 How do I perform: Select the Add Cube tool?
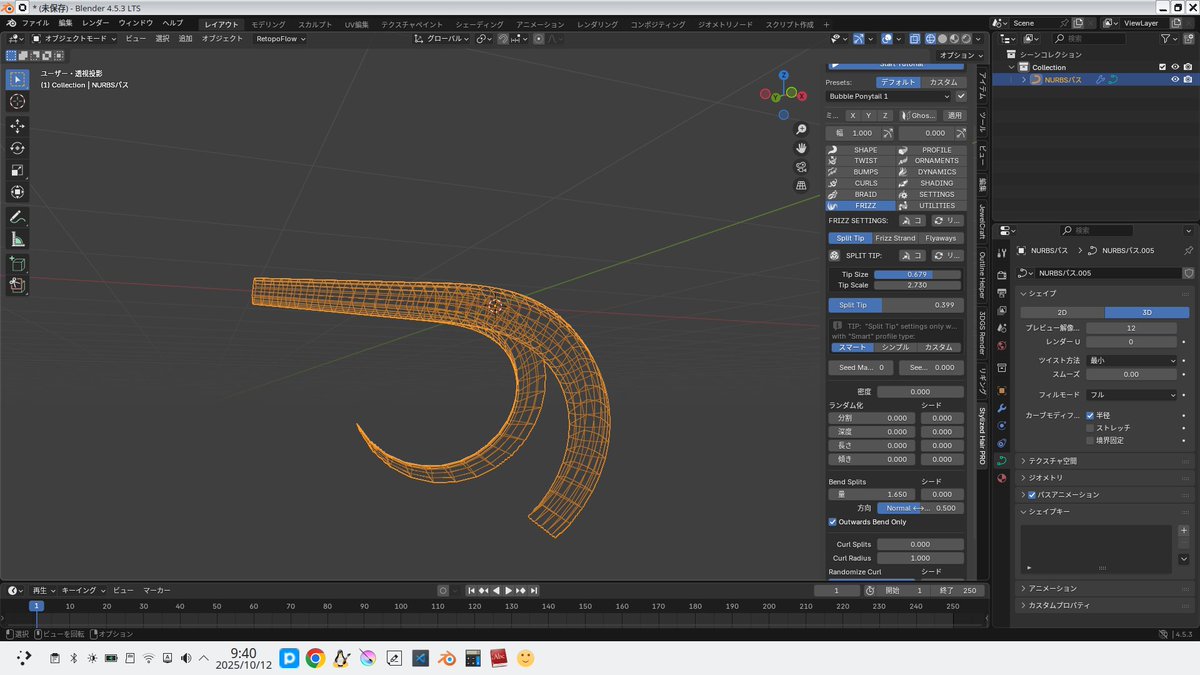[x=17, y=264]
